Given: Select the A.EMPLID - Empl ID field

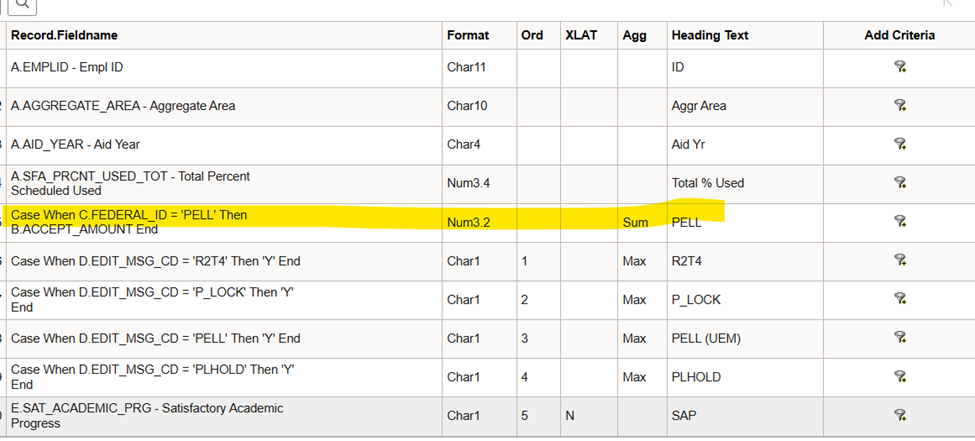Looking at the screenshot, I should click(67, 67).
